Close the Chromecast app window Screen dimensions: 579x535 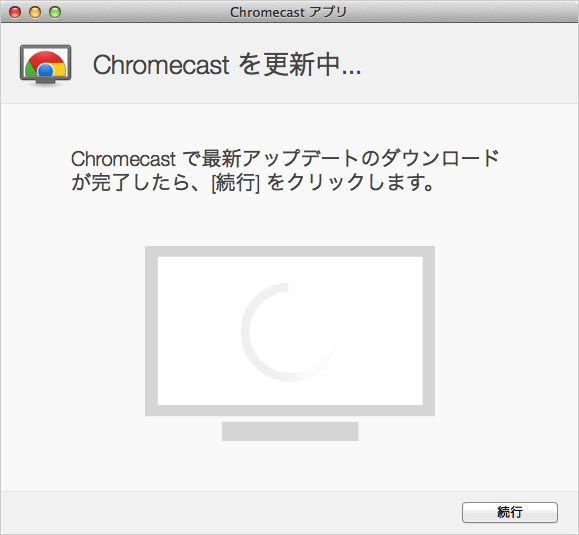(x=15, y=12)
